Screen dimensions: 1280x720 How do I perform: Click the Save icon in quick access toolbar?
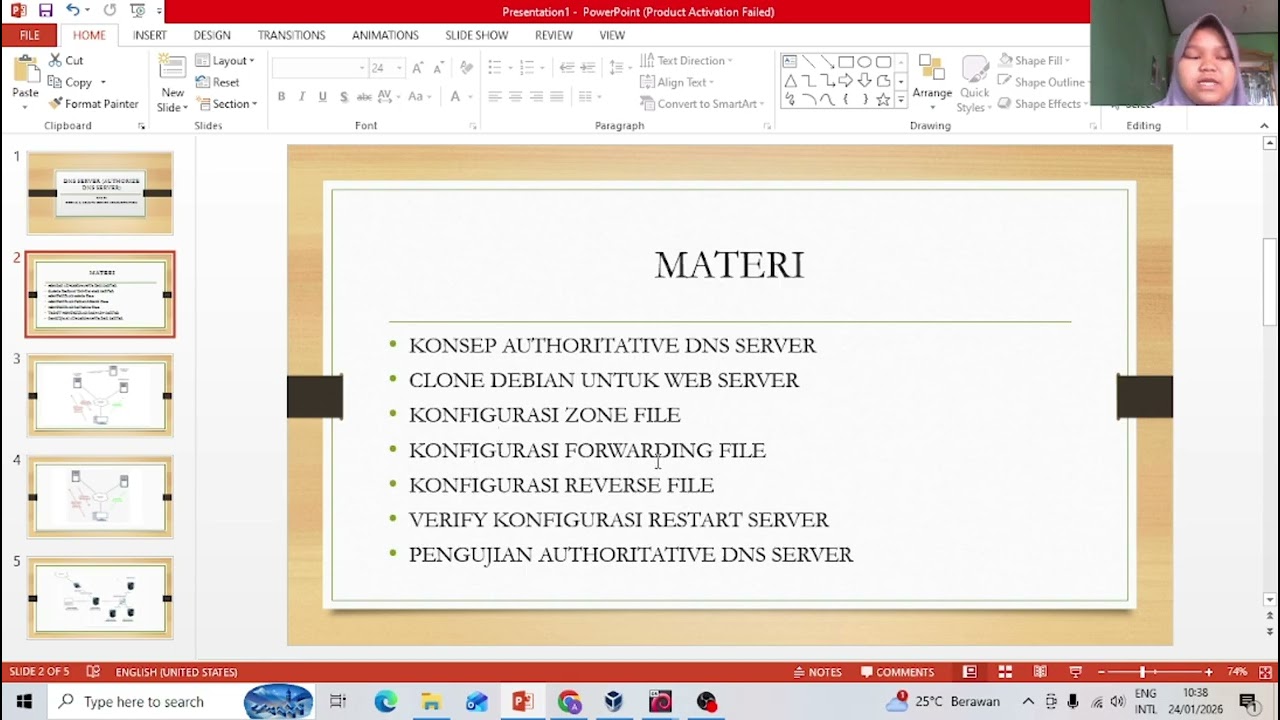(45, 10)
